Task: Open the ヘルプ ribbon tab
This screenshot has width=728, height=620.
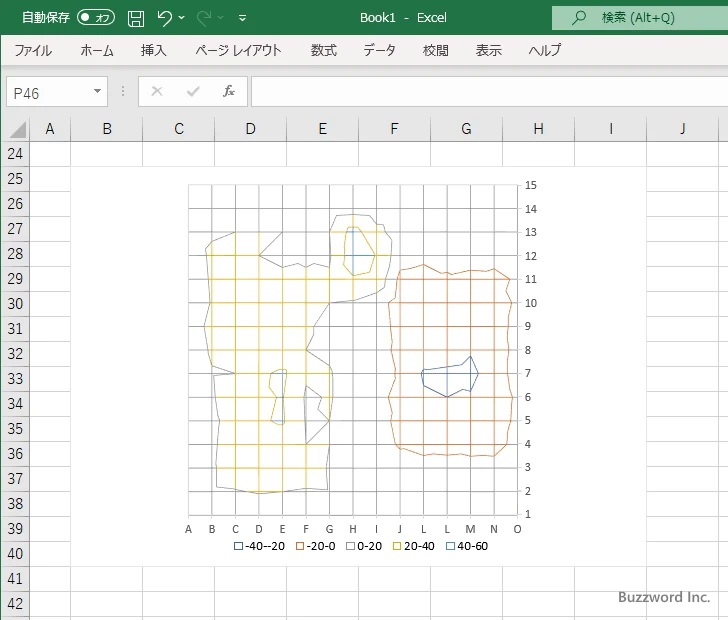Action: point(545,50)
